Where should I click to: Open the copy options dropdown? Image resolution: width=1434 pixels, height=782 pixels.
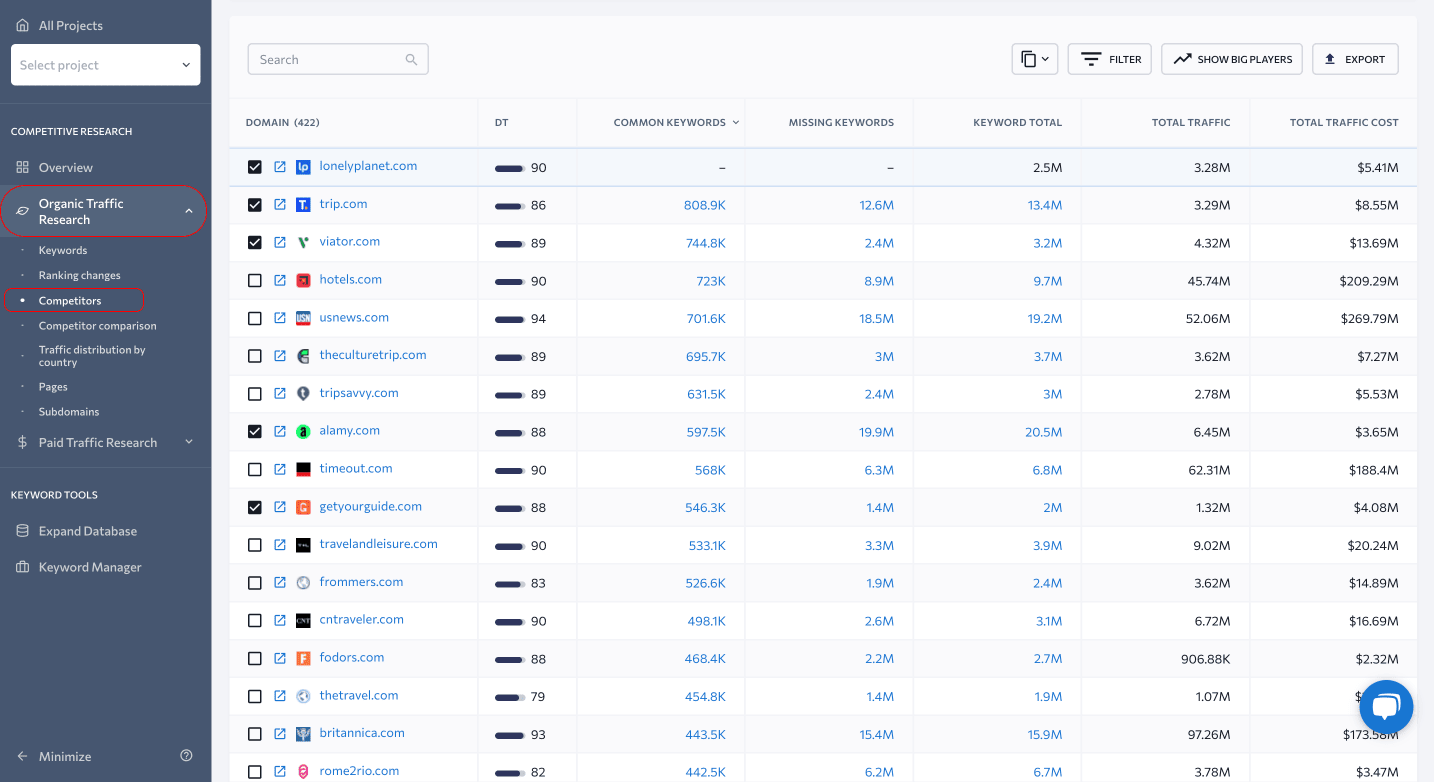coord(1035,59)
